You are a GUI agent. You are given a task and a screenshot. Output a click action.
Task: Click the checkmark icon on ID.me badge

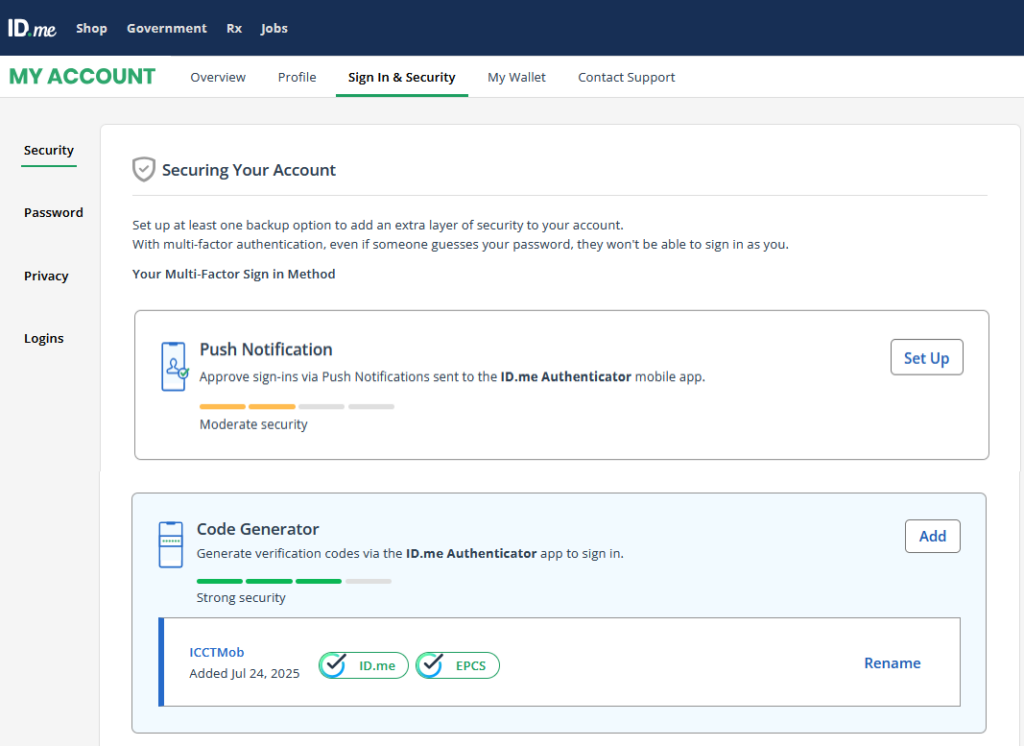pyautogui.click(x=335, y=664)
